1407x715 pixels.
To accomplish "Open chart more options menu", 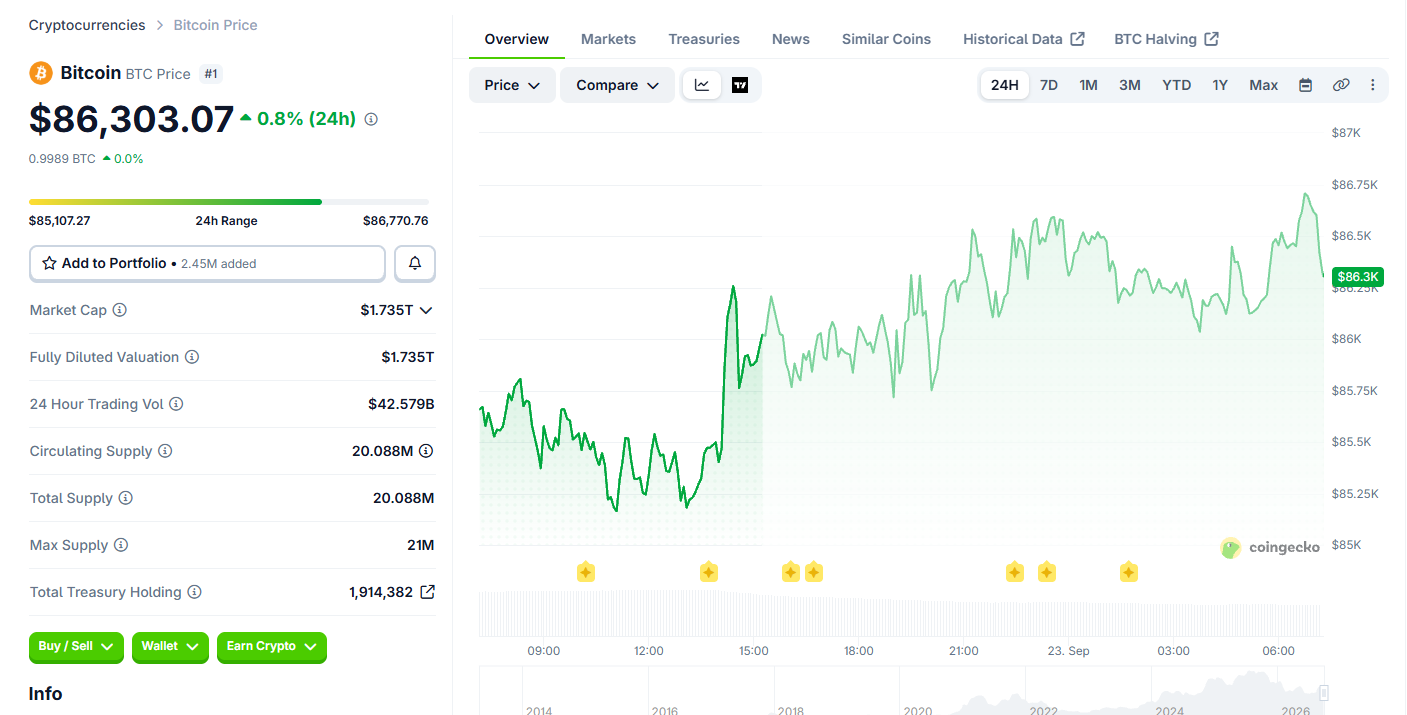I will pyautogui.click(x=1372, y=85).
